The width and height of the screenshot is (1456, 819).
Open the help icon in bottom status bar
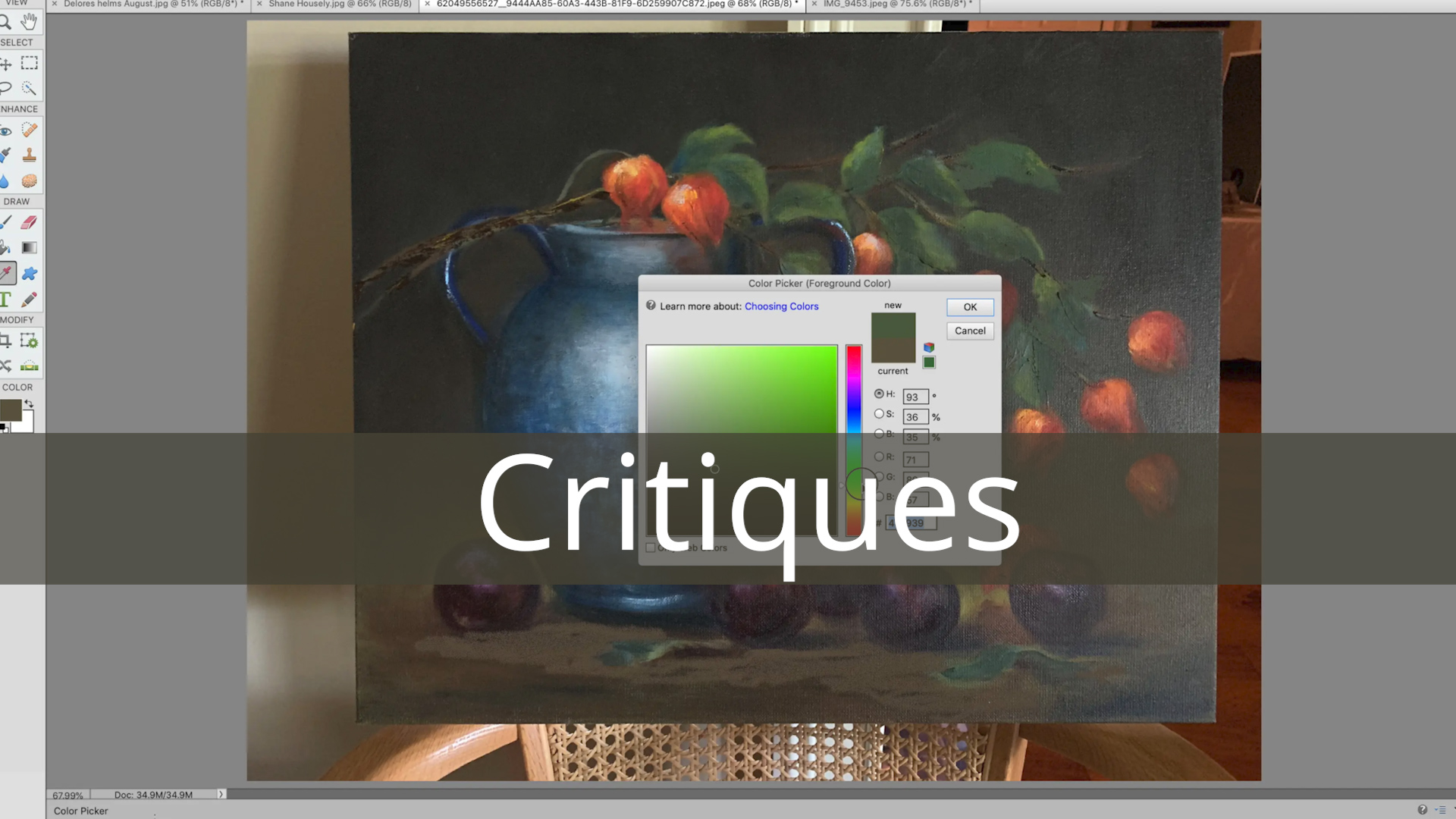click(x=1423, y=810)
